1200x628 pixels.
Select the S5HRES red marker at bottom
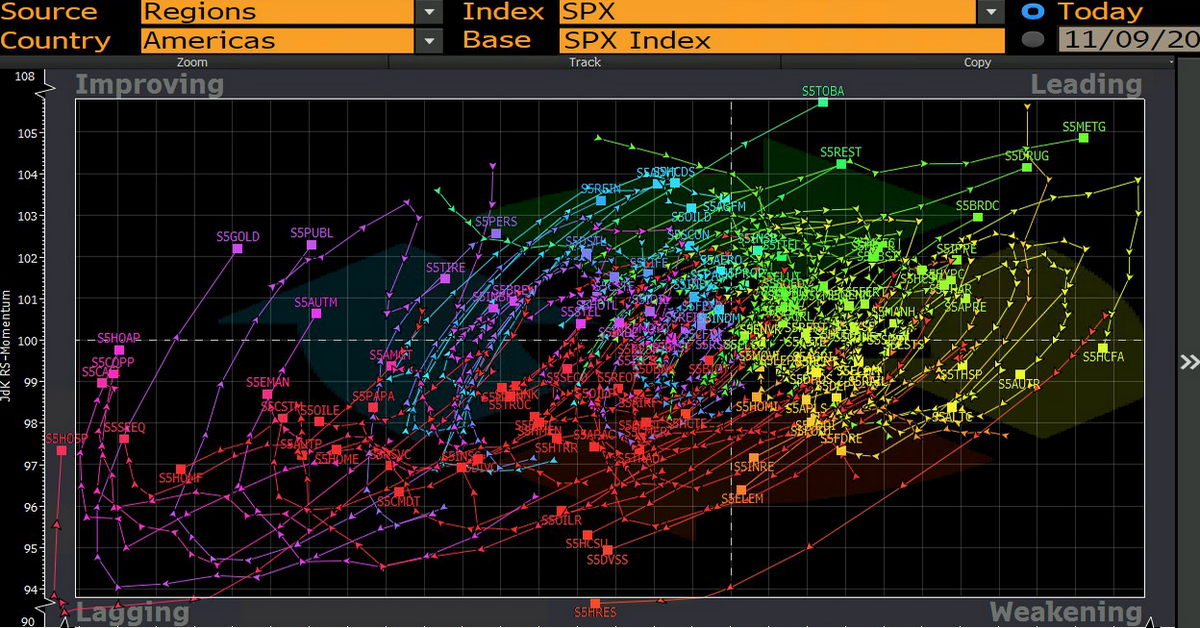tap(595, 604)
